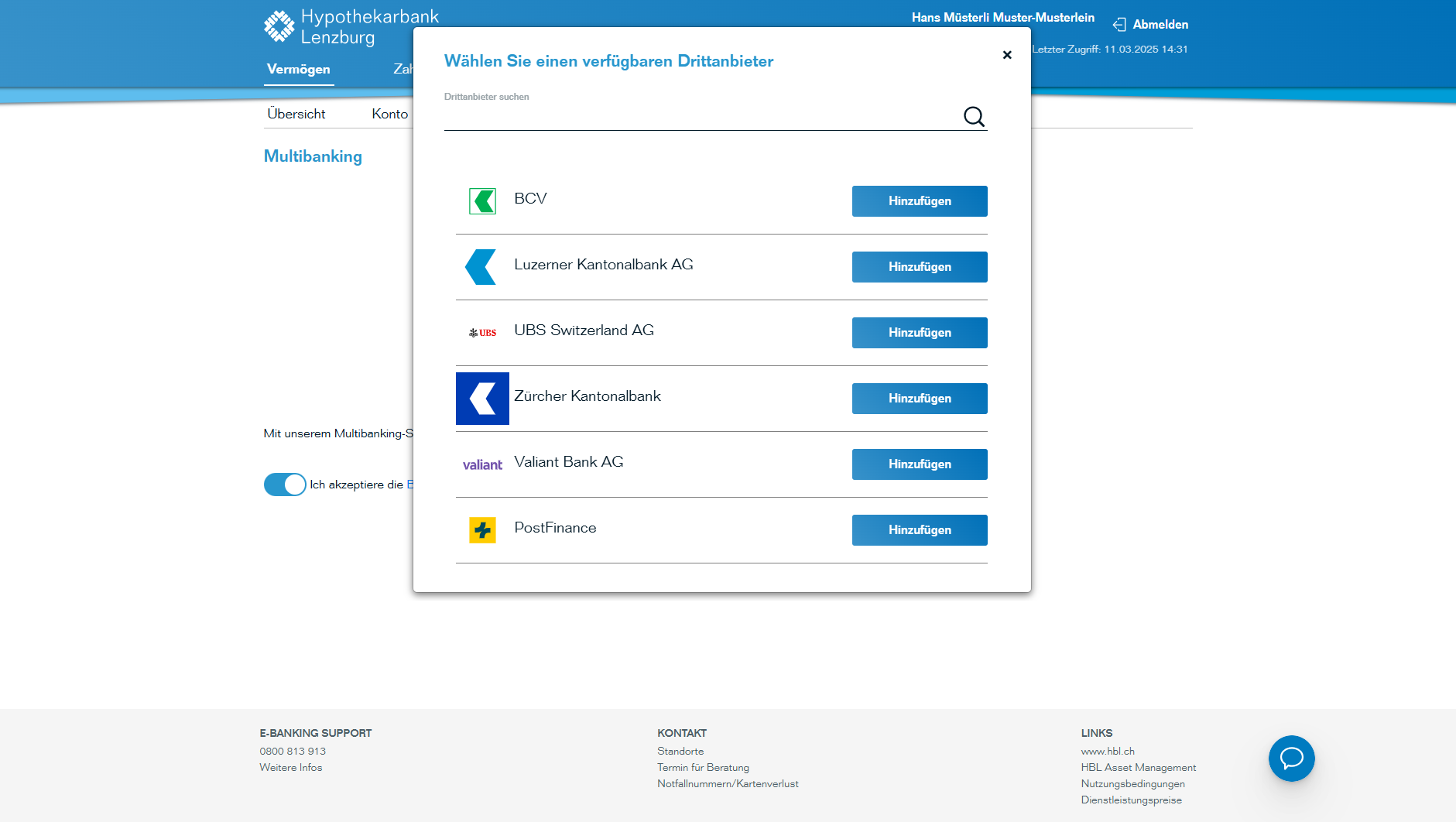
Task: Click the search magnifier icon
Action: (974, 117)
